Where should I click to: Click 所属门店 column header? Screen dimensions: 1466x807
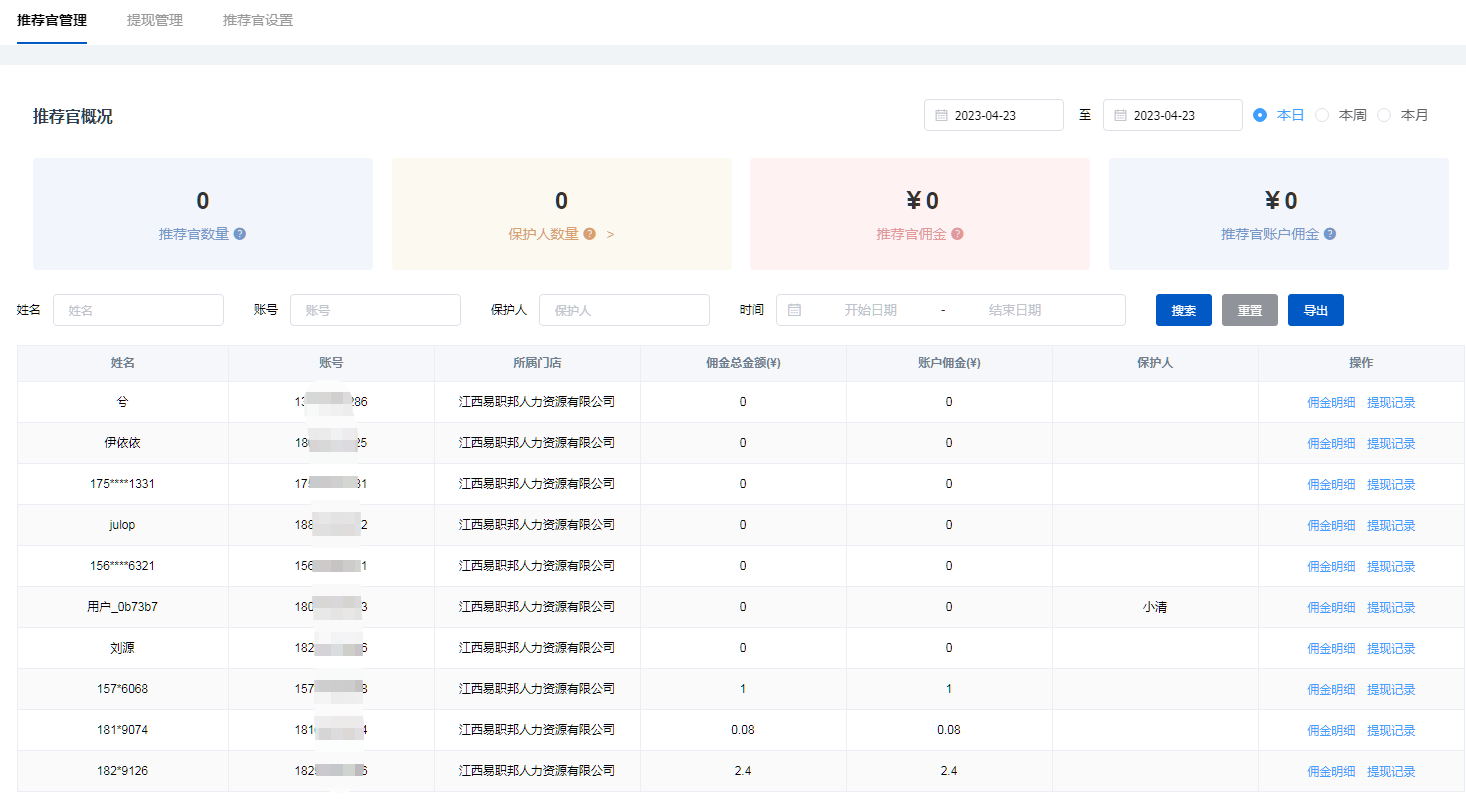pyautogui.click(x=537, y=363)
